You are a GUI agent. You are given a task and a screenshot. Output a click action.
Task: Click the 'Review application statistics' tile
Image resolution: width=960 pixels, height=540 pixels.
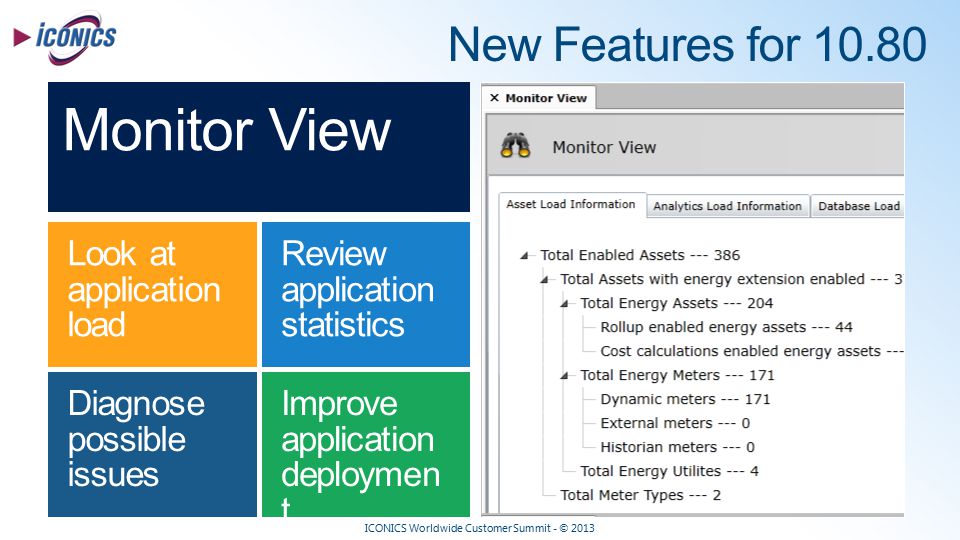click(x=366, y=294)
